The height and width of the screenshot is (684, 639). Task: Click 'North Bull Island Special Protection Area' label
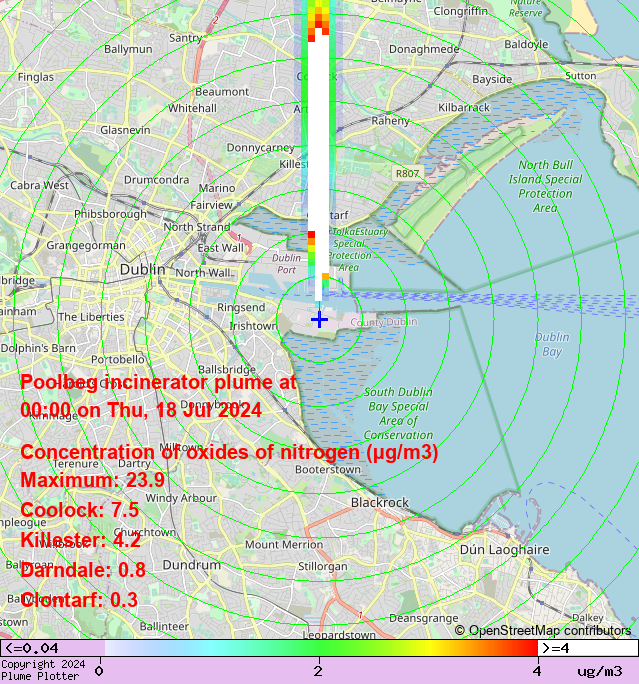click(545, 186)
